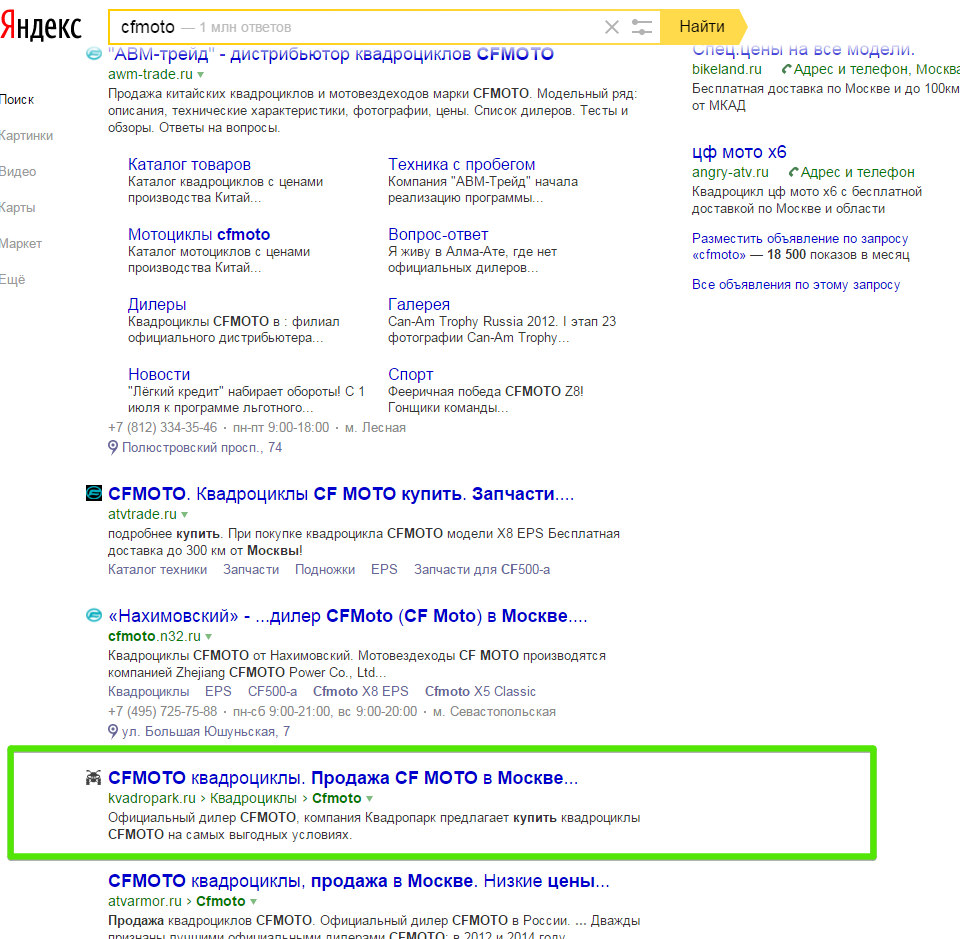Click the kvadropark.ru ATV favicon
Screen dimensions: 960x939
click(93, 777)
